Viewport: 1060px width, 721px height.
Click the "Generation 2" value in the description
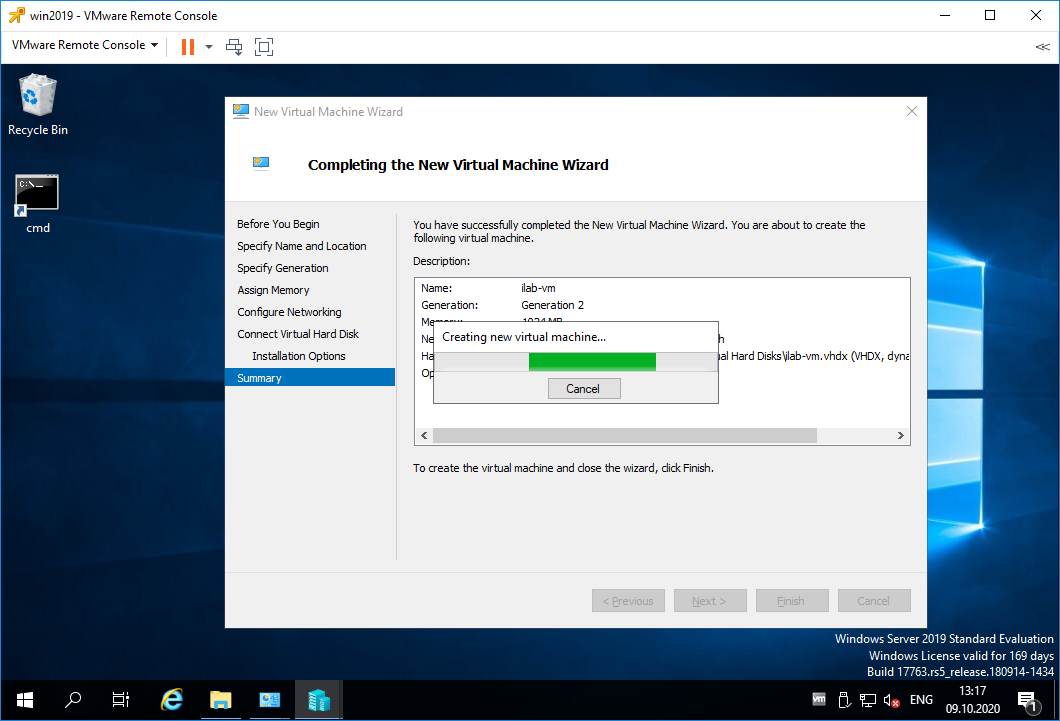coord(552,305)
